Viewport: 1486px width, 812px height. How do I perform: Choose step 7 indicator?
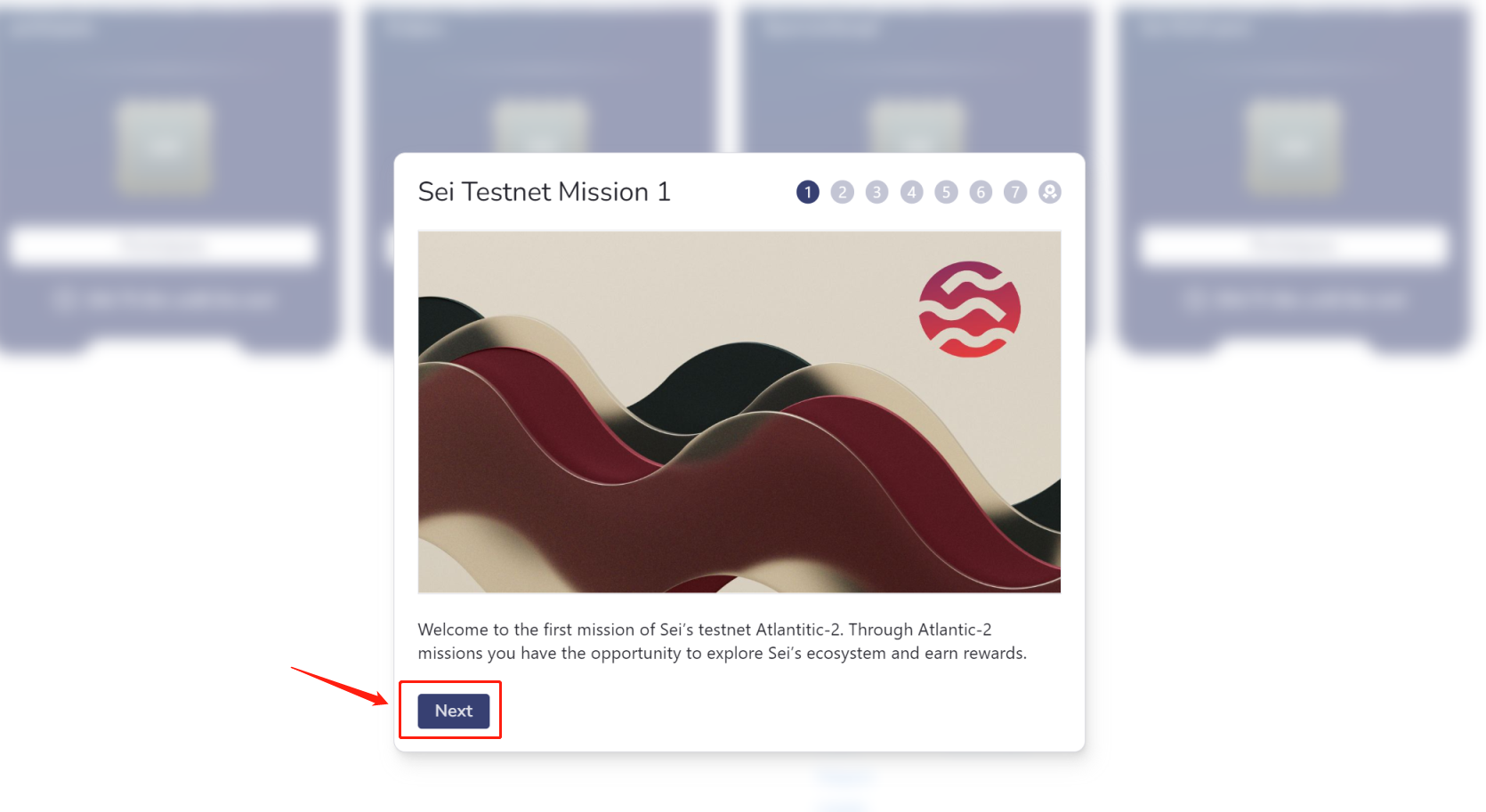click(x=1015, y=192)
